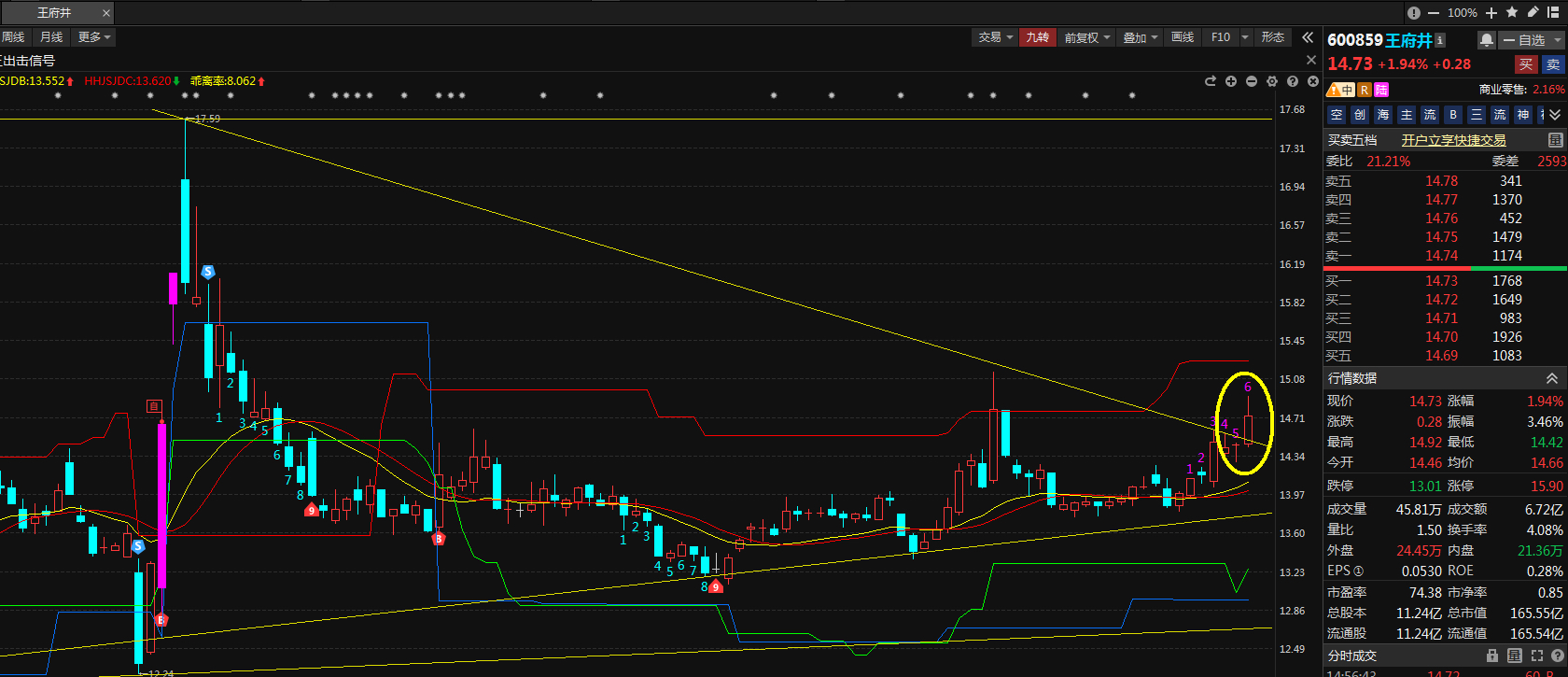This screenshot has width=1568, height=677.
Task: Expand more feature tiles with double-down chevron
Action: tap(1555, 115)
